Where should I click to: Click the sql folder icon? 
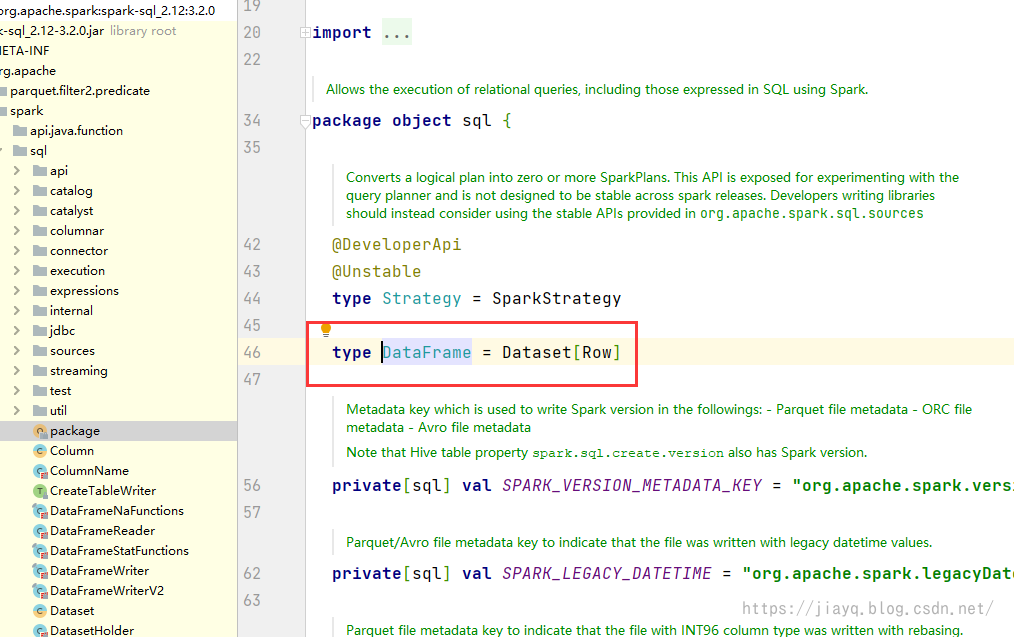pos(20,151)
